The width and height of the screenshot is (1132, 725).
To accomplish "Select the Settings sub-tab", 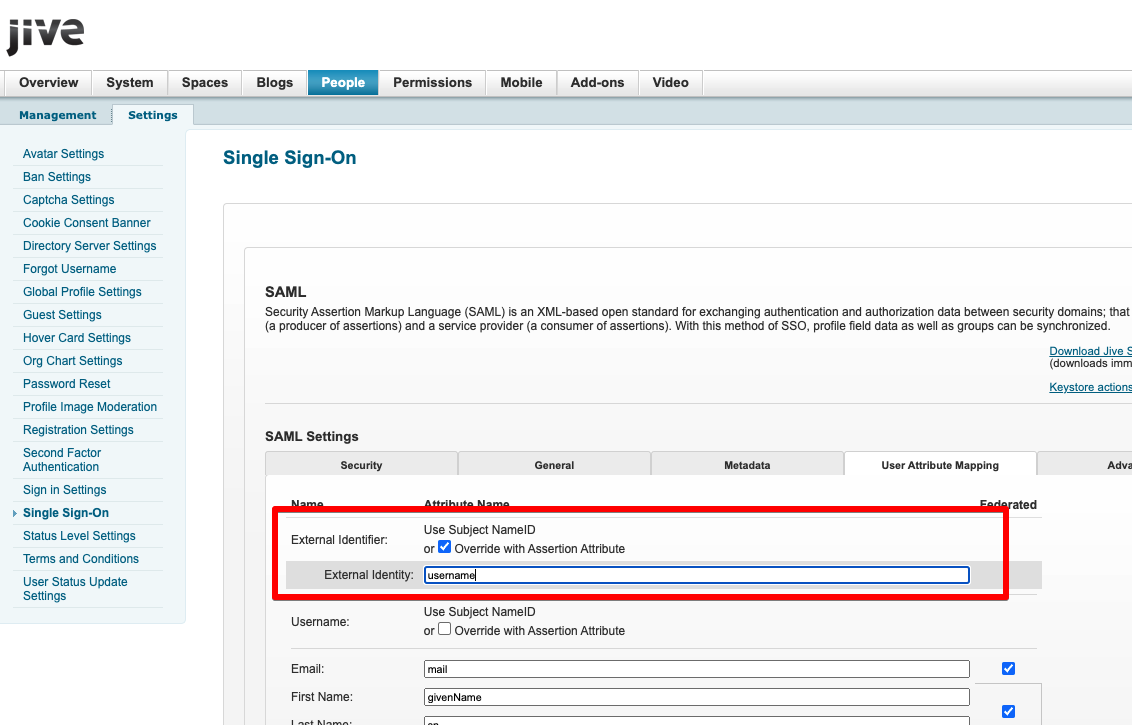I will pyautogui.click(x=152, y=115).
